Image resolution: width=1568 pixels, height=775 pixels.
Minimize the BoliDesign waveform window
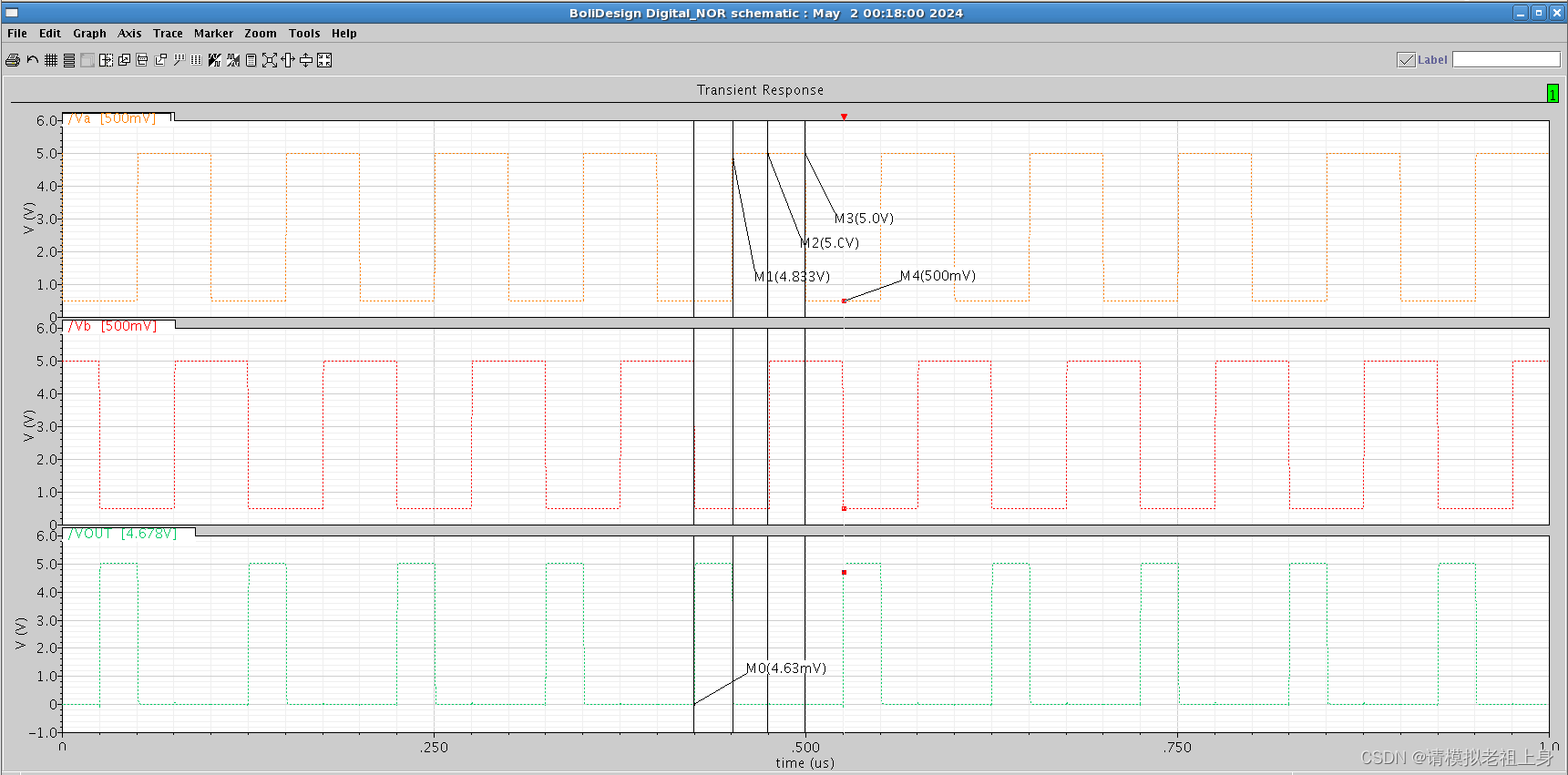coord(1521,13)
